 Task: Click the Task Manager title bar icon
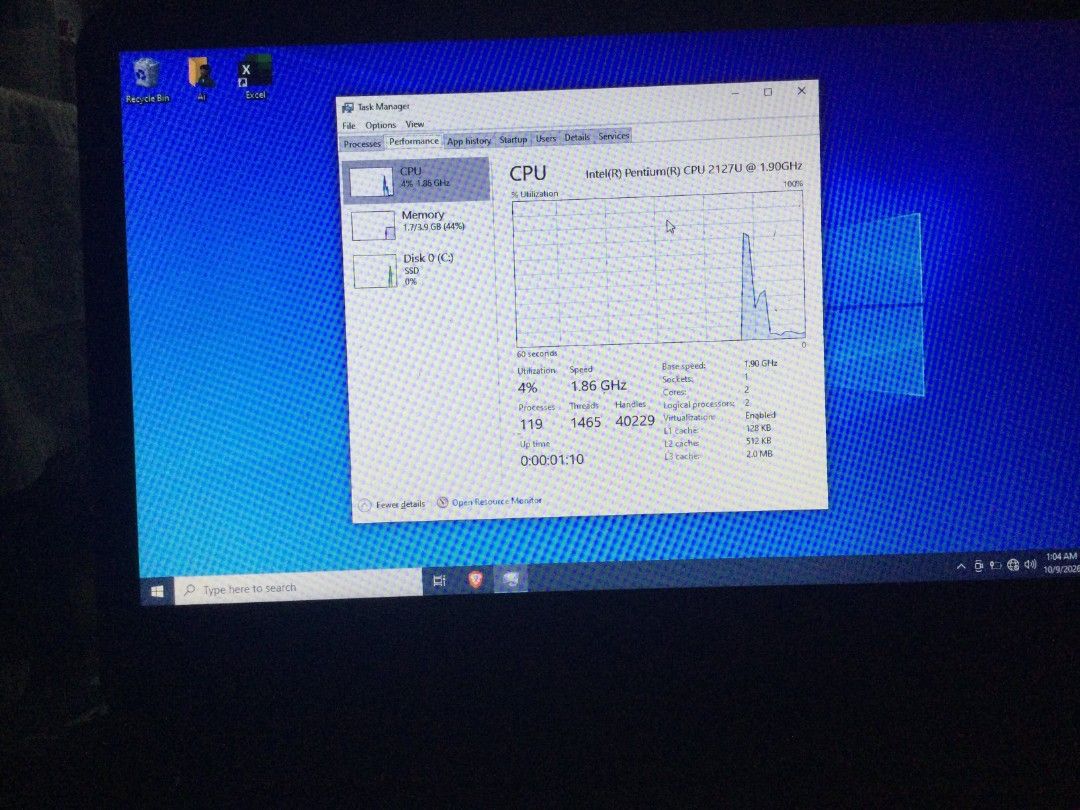point(348,107)
